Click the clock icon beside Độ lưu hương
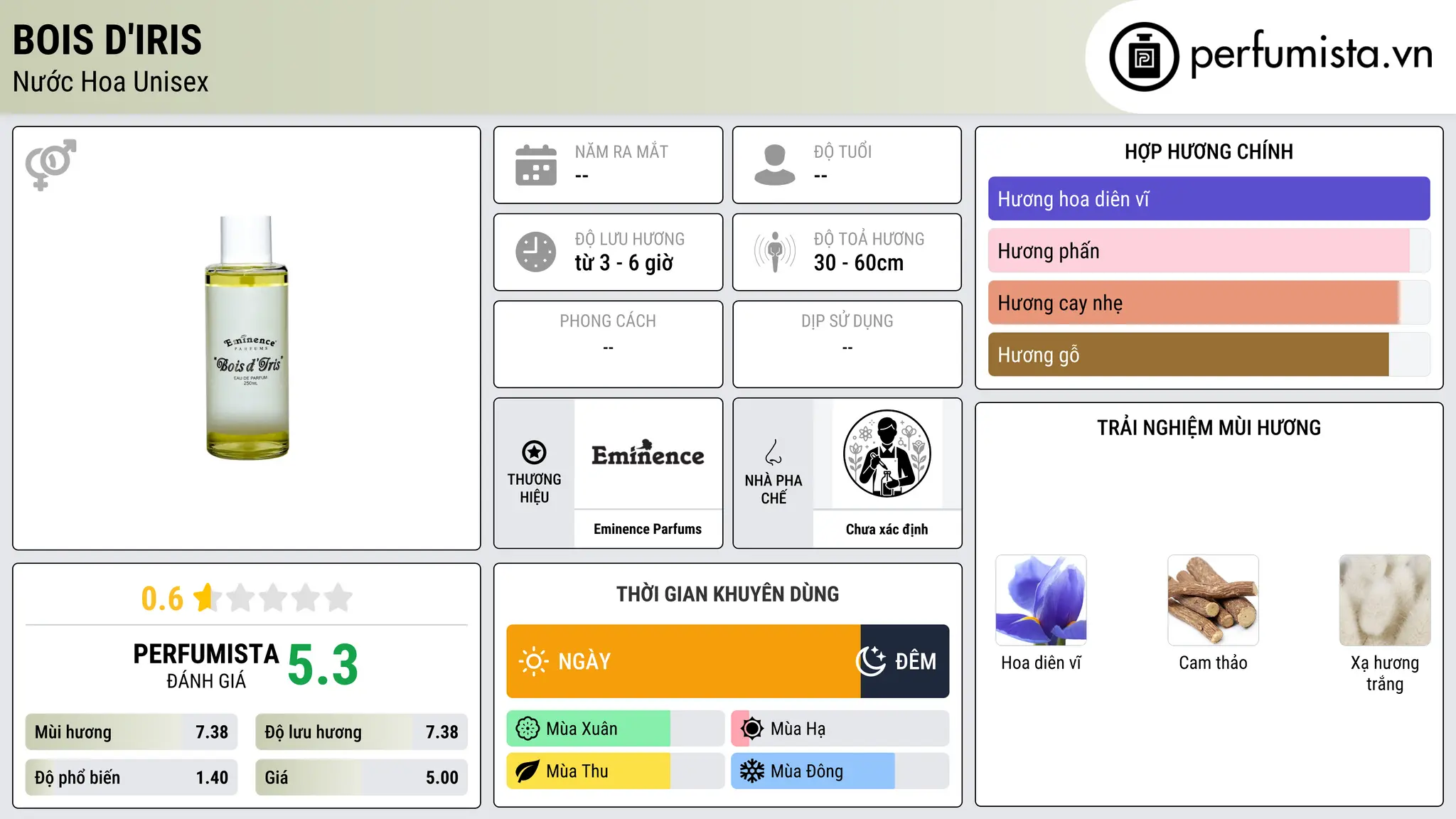The image size is (1456, 819). tap(536, 252)
